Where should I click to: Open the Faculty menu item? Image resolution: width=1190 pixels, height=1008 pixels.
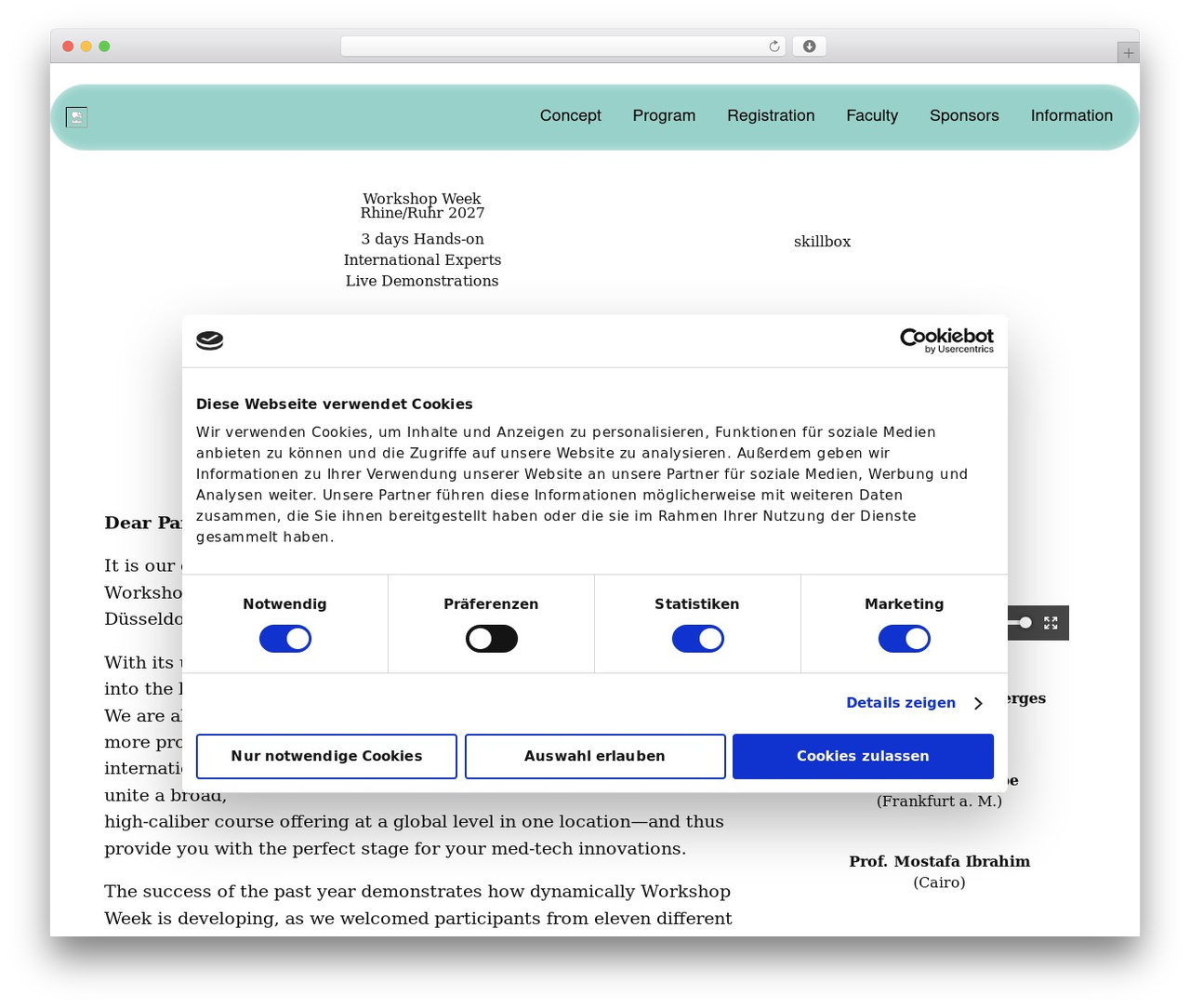coord(872,115)
